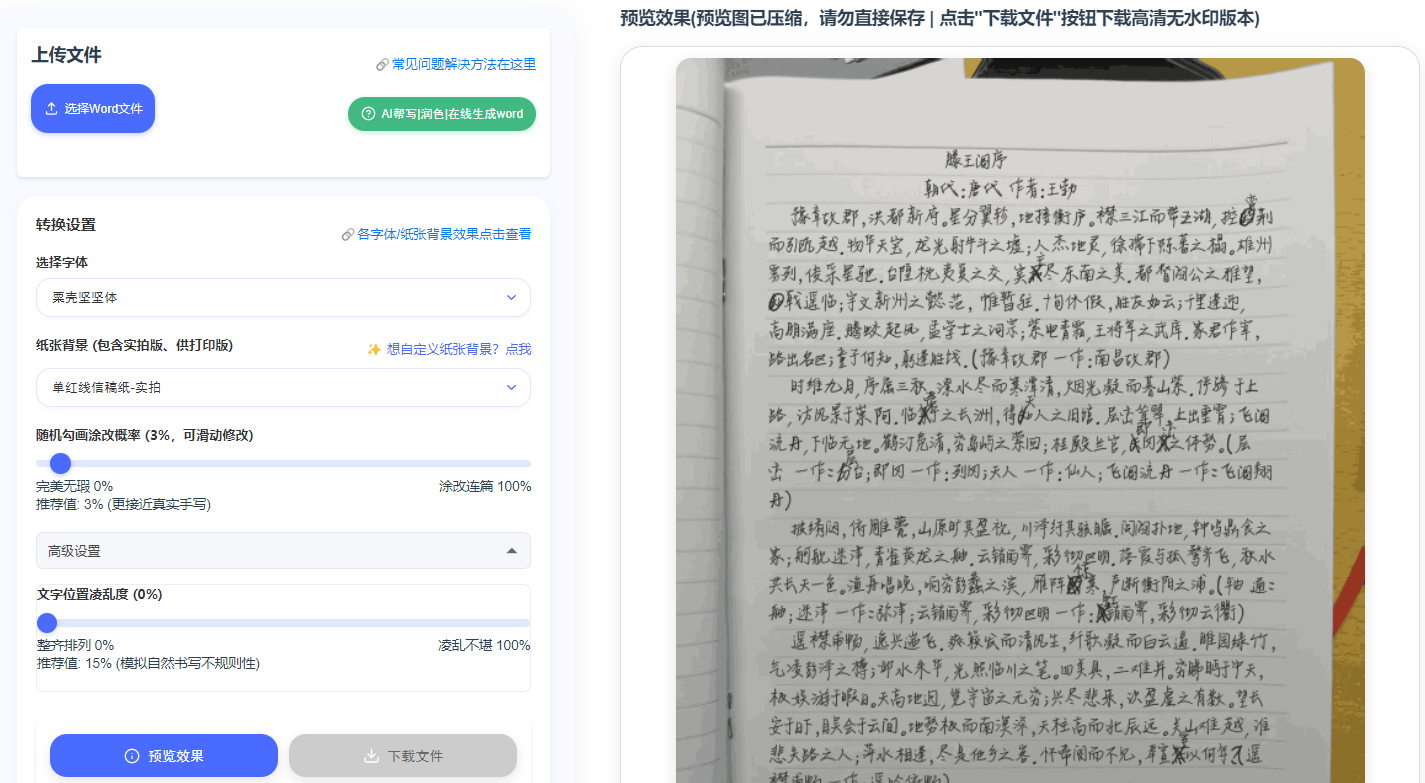The width and height of the screenshot is (1425, 783).
Task: Click the 推荐值: 15% hint text
Action: 148,663
